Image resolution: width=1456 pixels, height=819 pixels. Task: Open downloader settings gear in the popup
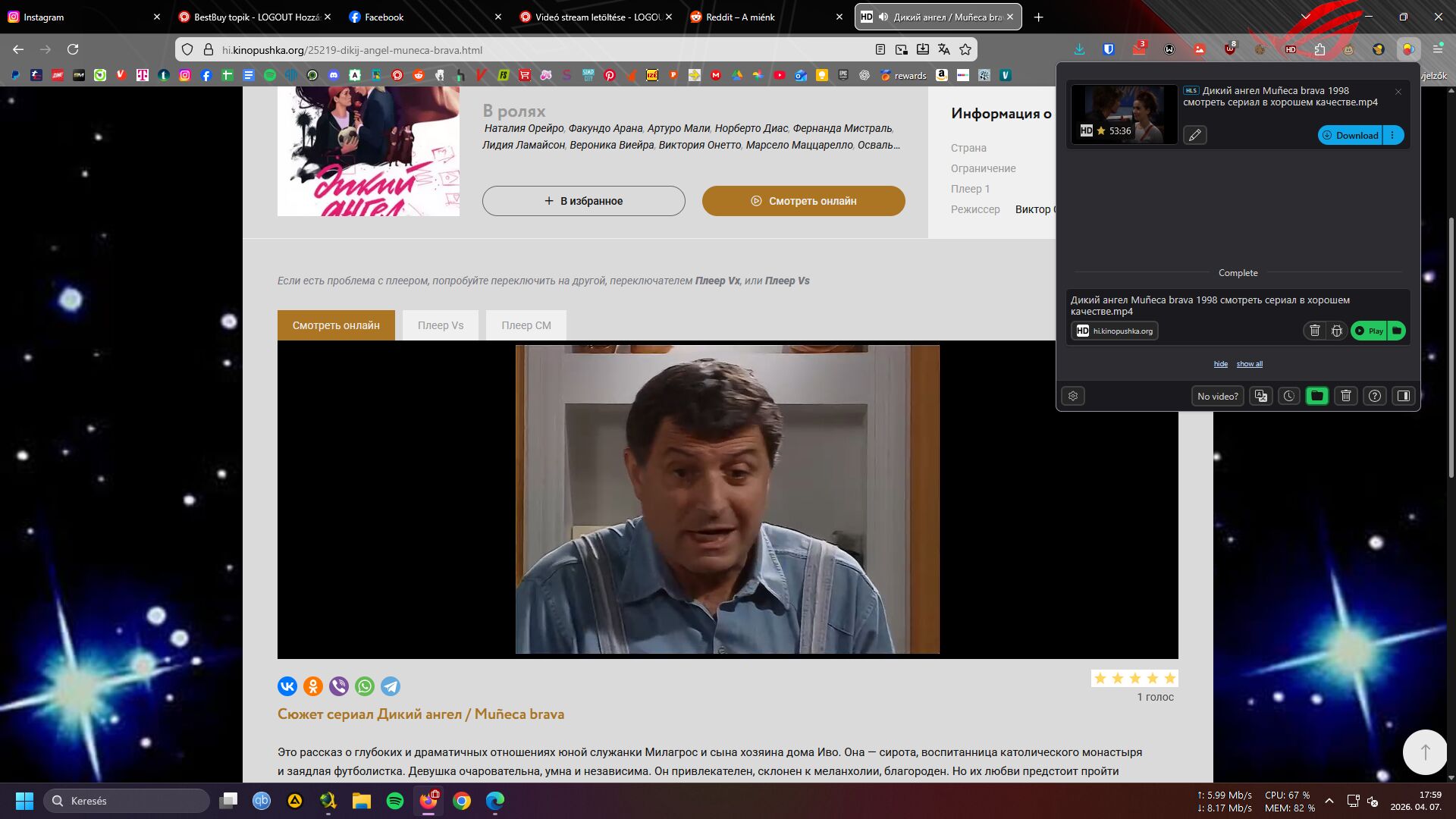tap(1073, 396)
